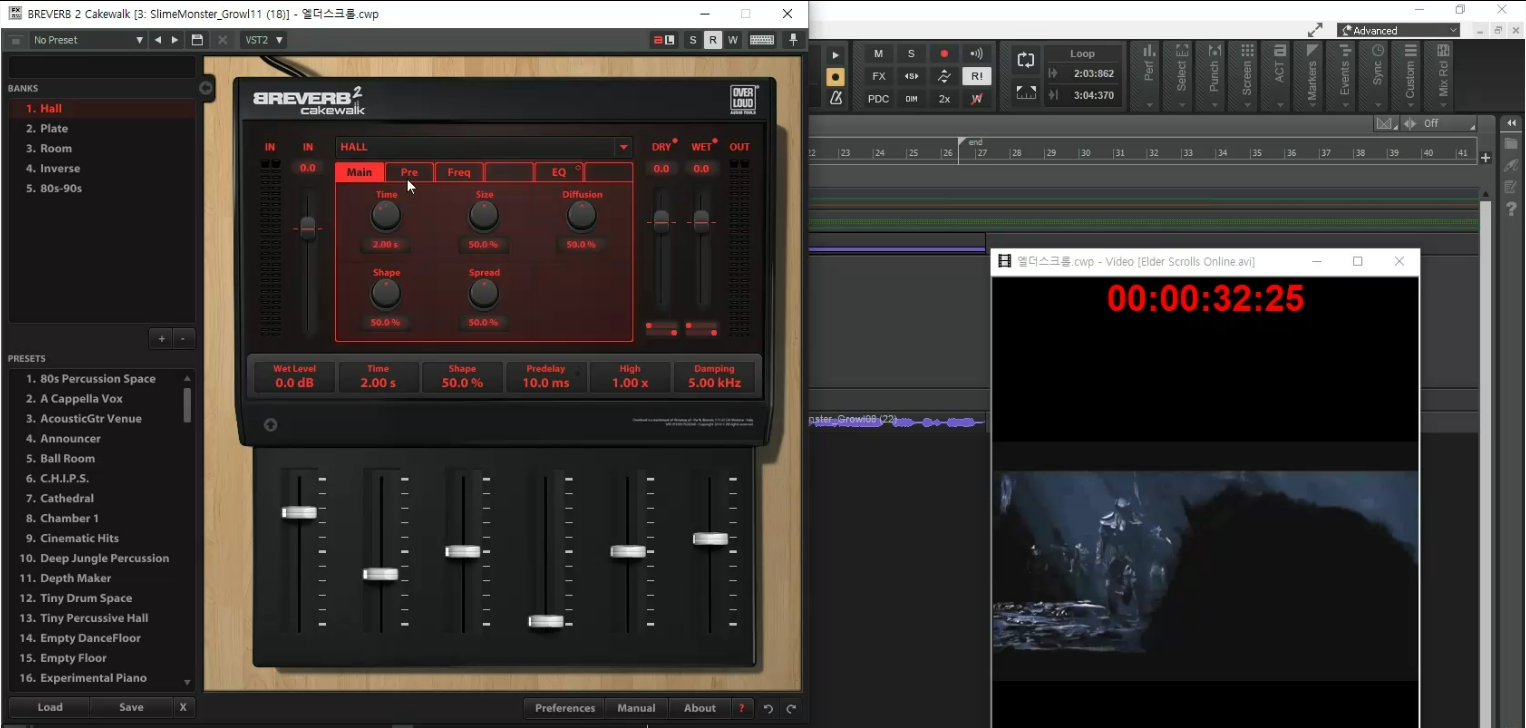Viewport: 1526px width, 728px height.
Task: Toggle the metronome icon in transport
Action: click(x=836, y=98)
